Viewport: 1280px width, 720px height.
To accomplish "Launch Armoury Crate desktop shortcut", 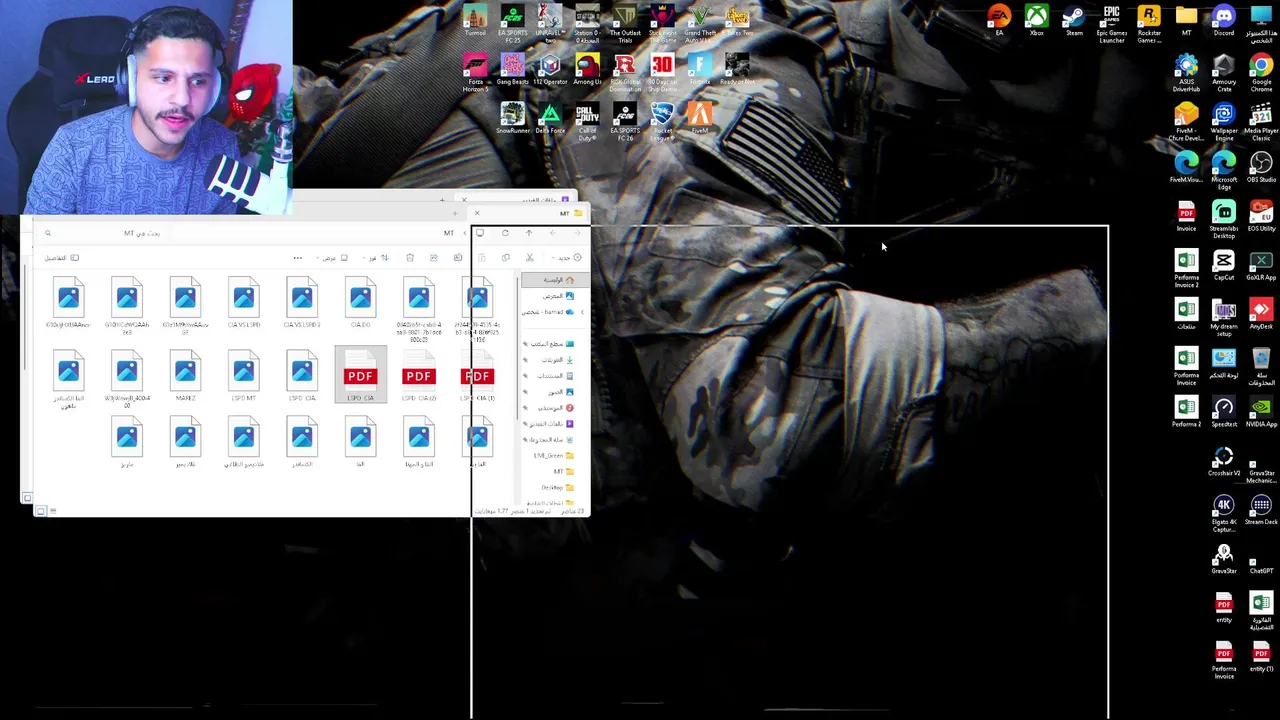I will click(x=1224, y=73).
